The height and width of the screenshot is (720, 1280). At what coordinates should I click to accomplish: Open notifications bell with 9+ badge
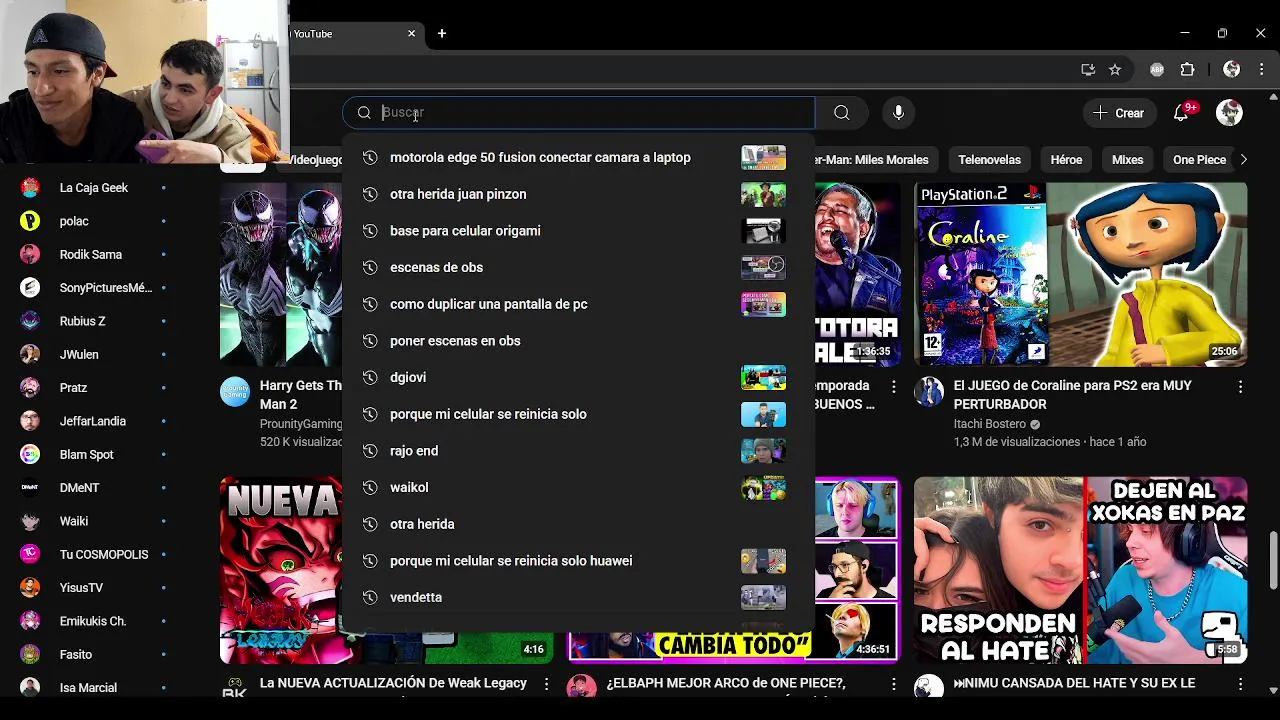(1182, 113)
